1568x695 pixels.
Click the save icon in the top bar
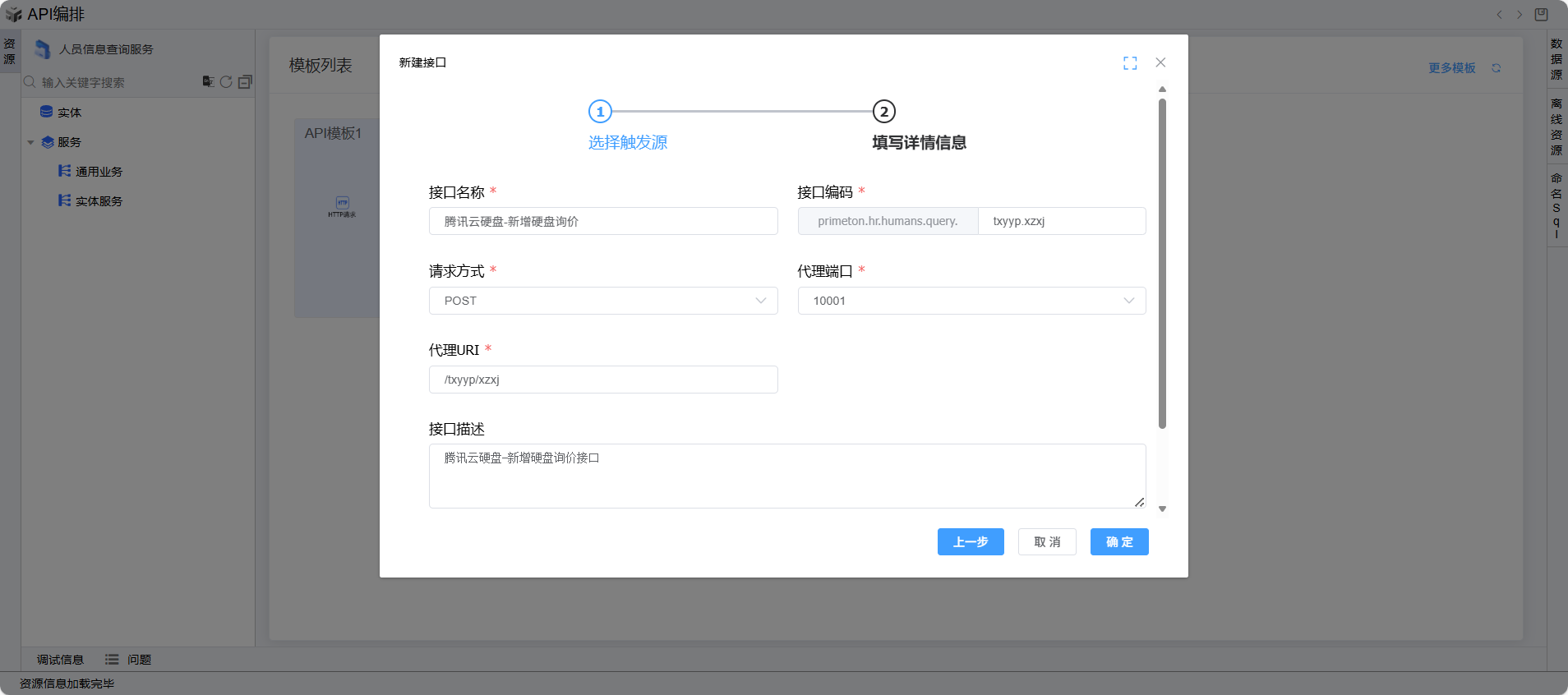click(1541, 15)
